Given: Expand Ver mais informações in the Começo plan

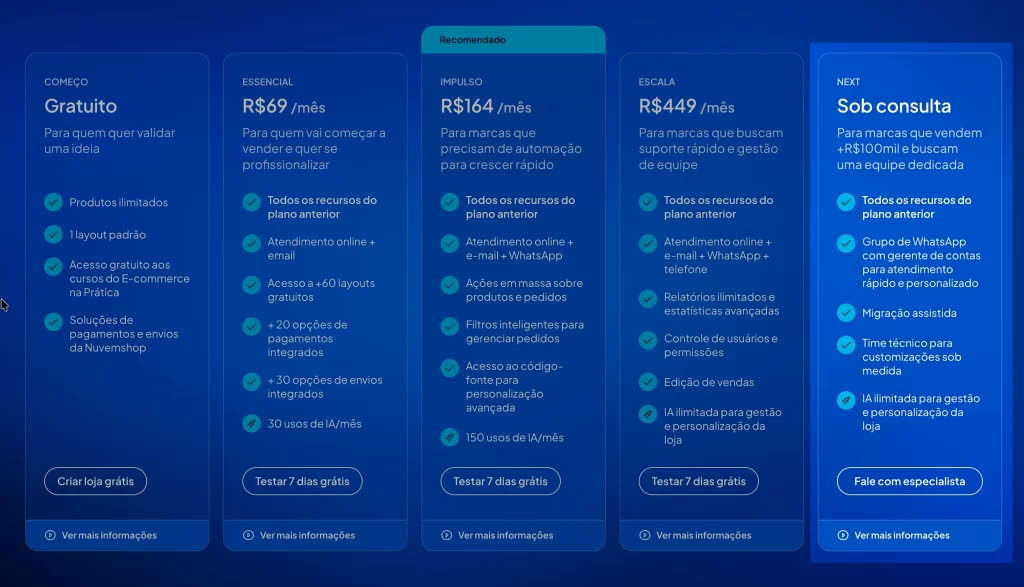Looking at the screenshot, I should tap(100, 535).
